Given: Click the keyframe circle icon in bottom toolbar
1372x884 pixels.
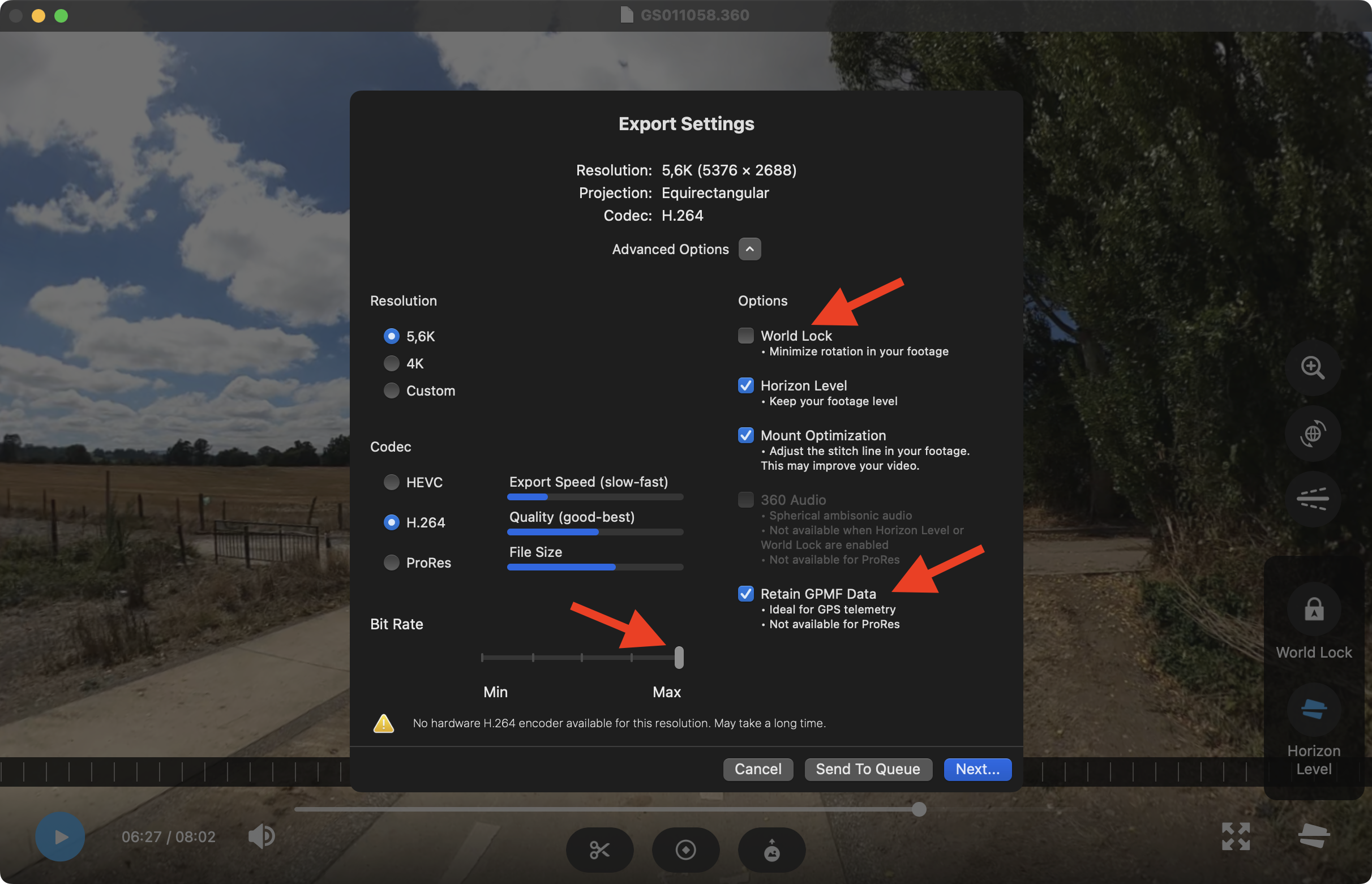Looking at the screenshot, I should pos(685,849).
